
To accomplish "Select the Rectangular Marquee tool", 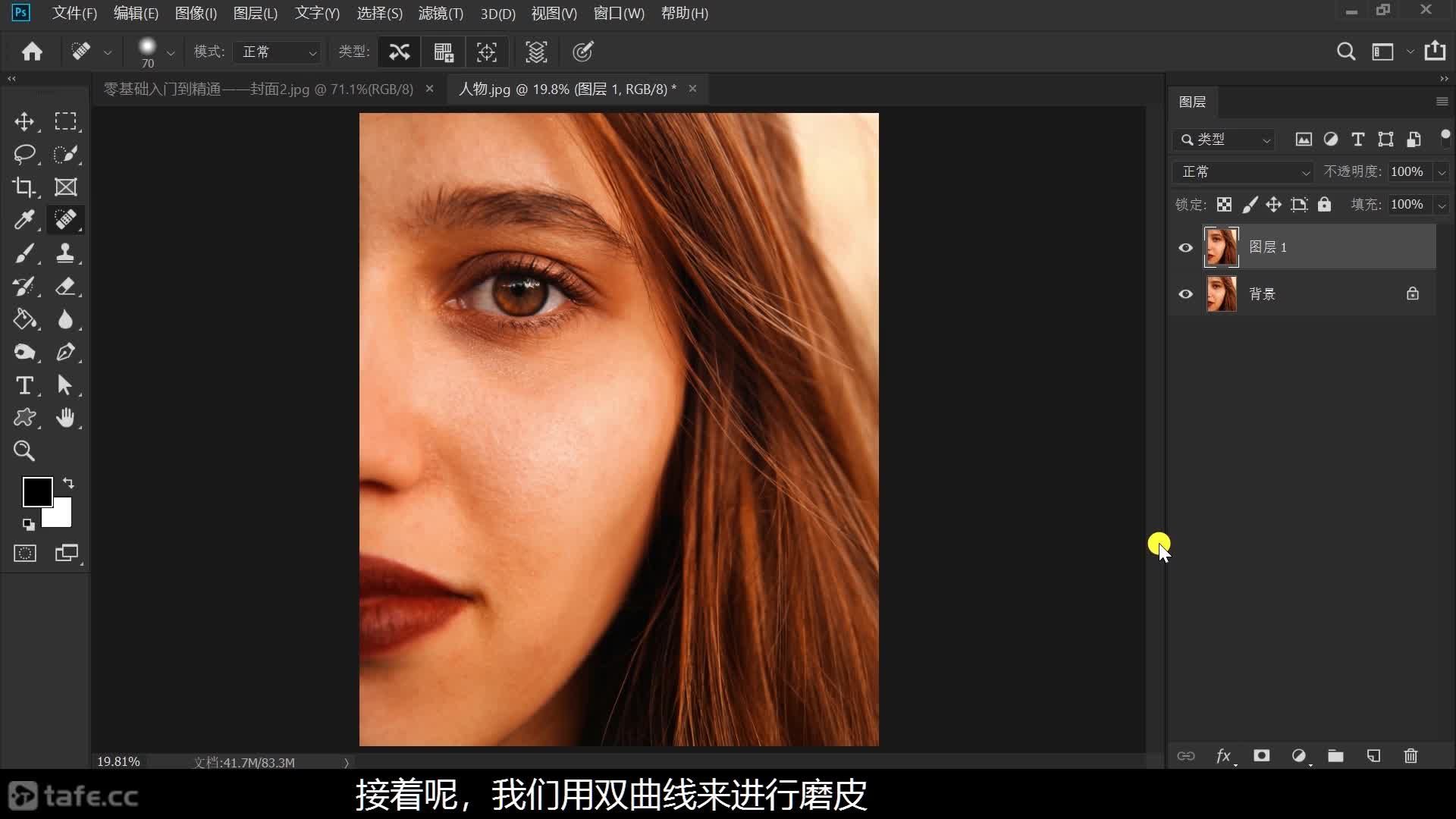I will pos(65,122).
